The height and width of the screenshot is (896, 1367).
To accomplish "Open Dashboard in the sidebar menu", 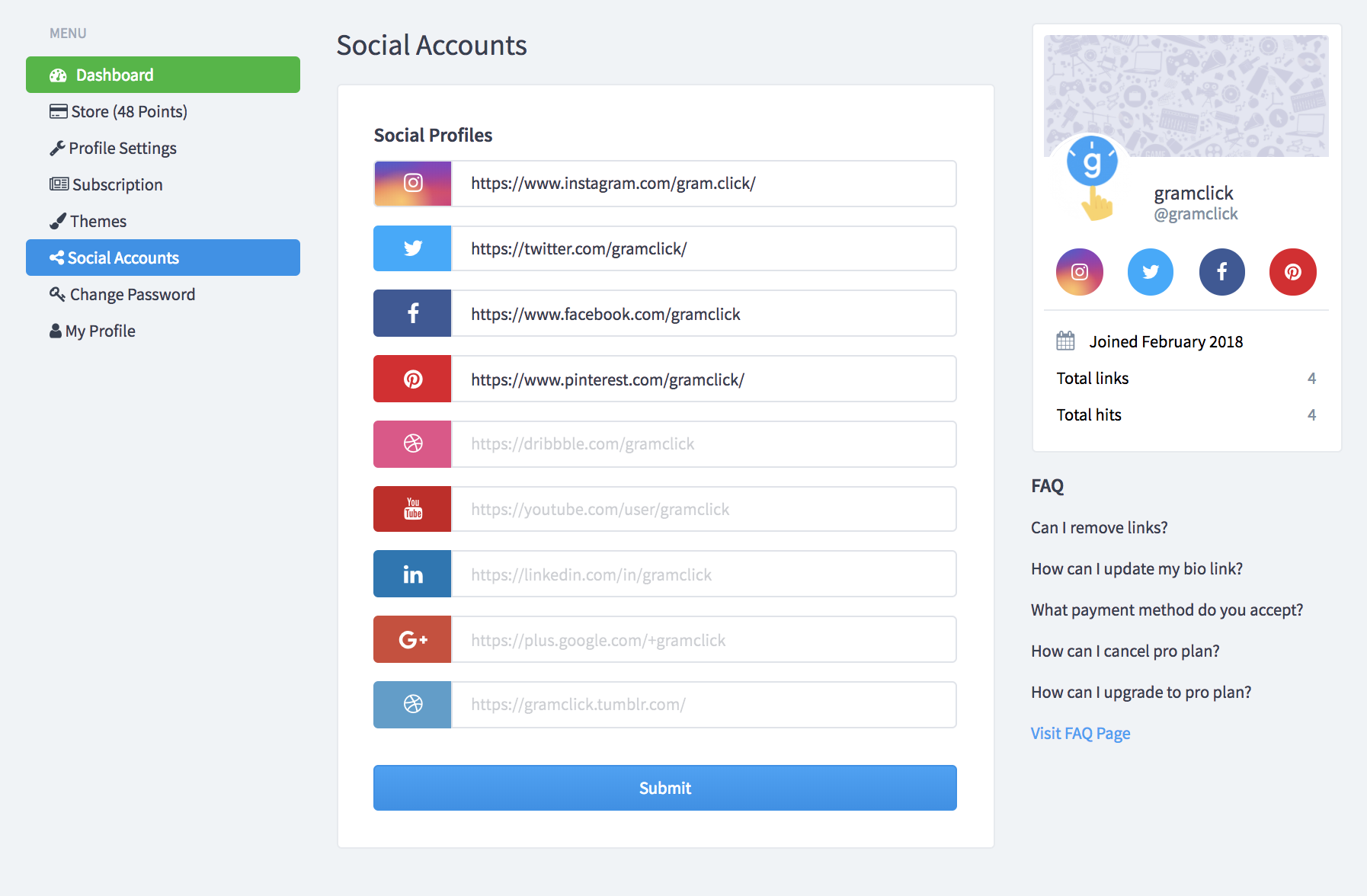I will [x=163, y=75].
